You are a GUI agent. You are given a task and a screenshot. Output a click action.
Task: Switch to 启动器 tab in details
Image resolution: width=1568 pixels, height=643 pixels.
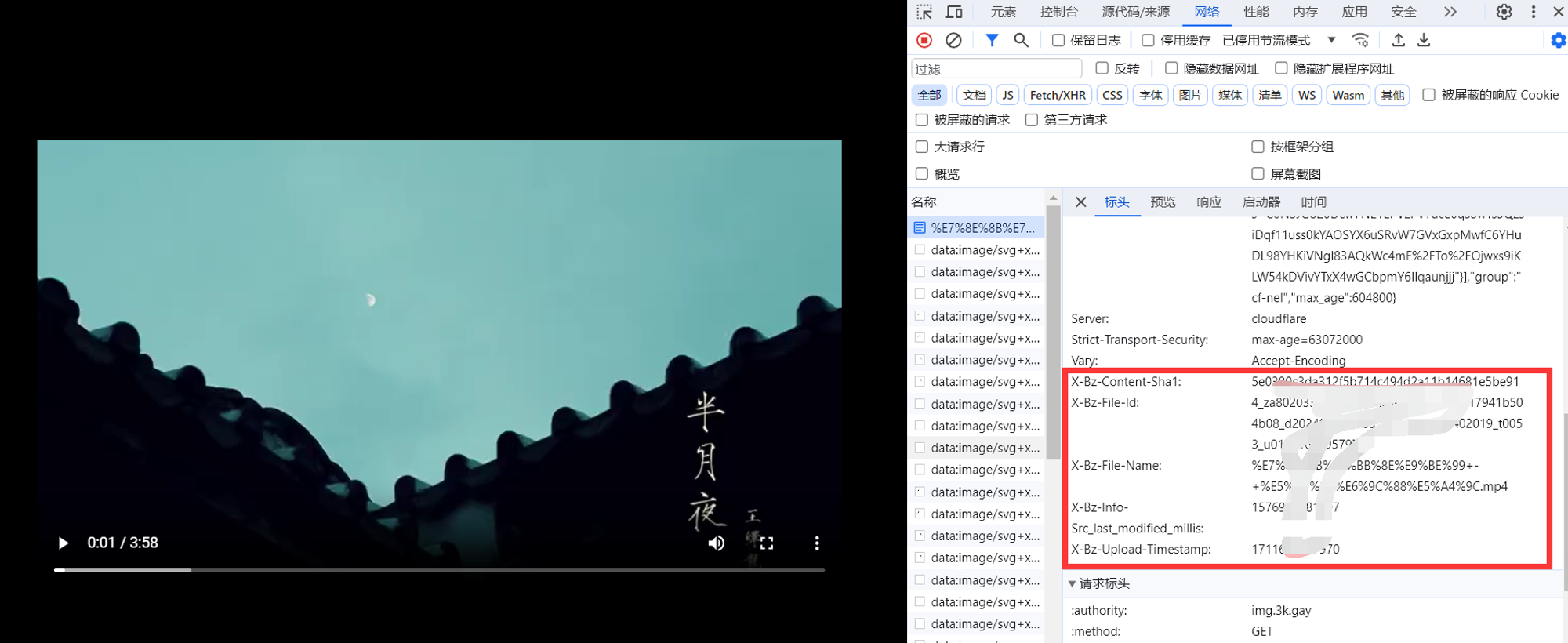click(1261, 202)
